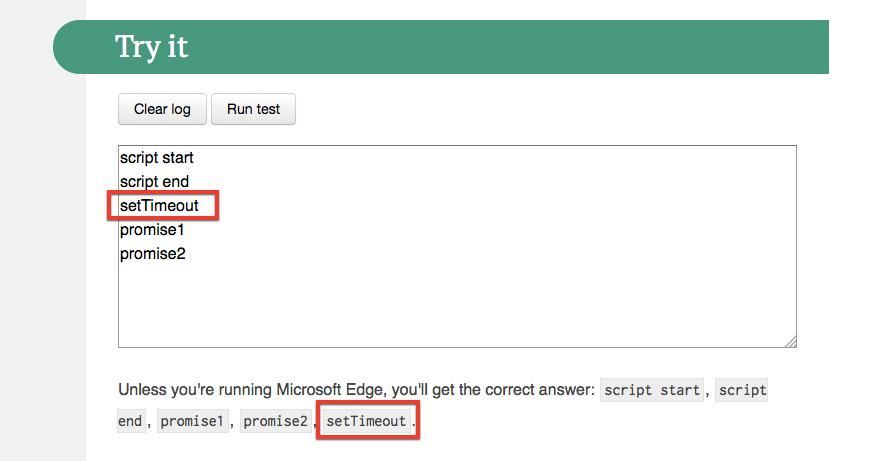Click the promise1 log entry
The height and width of the screenshot is (461, 887).
point(152,230)
